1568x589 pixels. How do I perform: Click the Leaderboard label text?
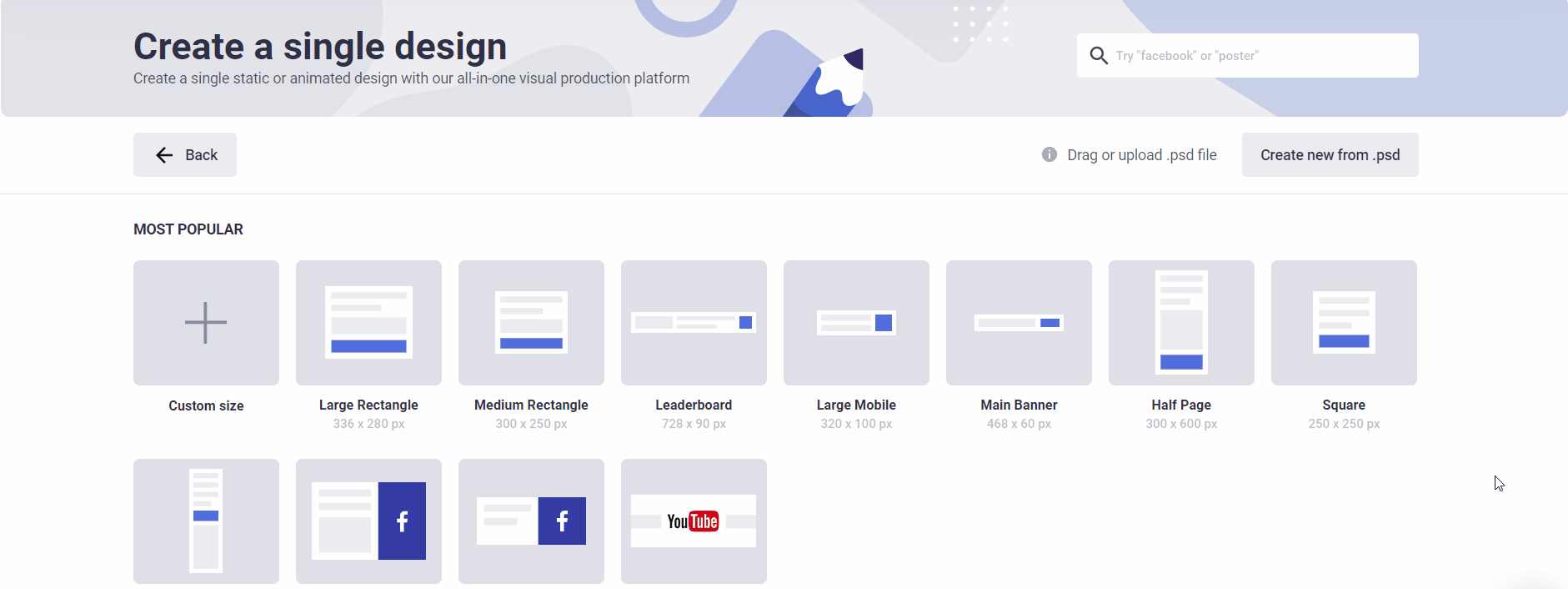(694, 405)
